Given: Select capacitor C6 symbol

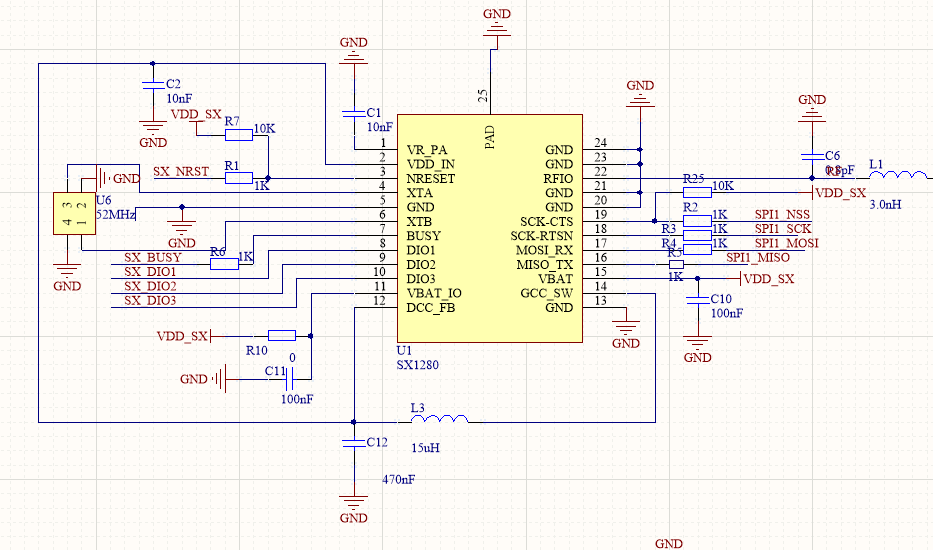Looking at the screenshot, I should pyautogui.click(x=812, y=156).
